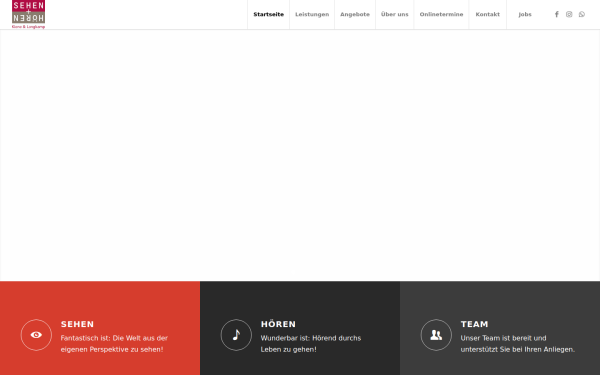600x375 pixels.
Task: Open the Instagram icon link
Action: pos(569,14)
